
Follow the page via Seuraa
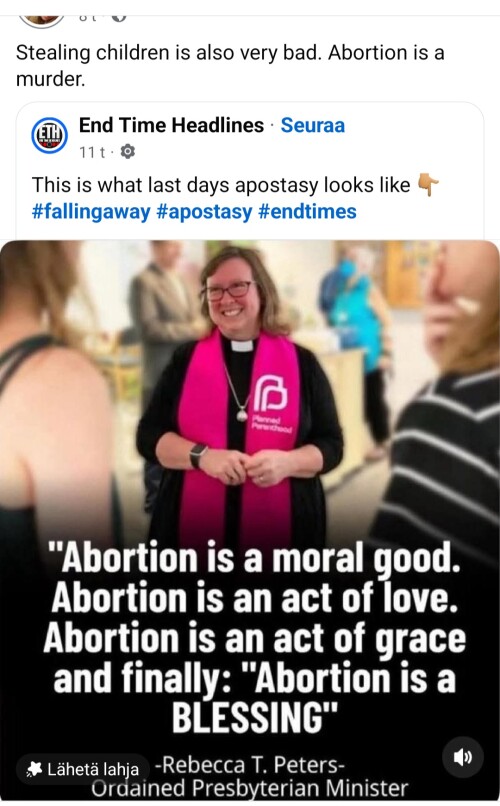coord(312,125)
